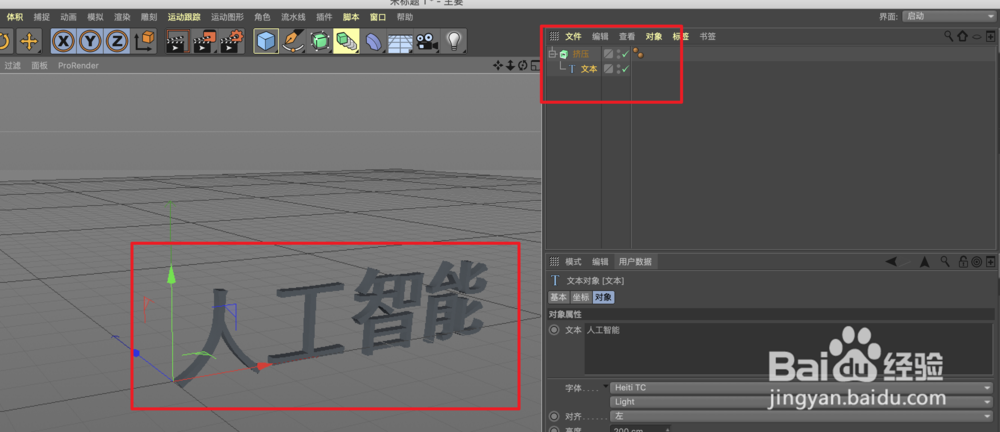Click the Render View clapperboard icon
This screenshot has width=1000, height=432.
tap(178, 41)
